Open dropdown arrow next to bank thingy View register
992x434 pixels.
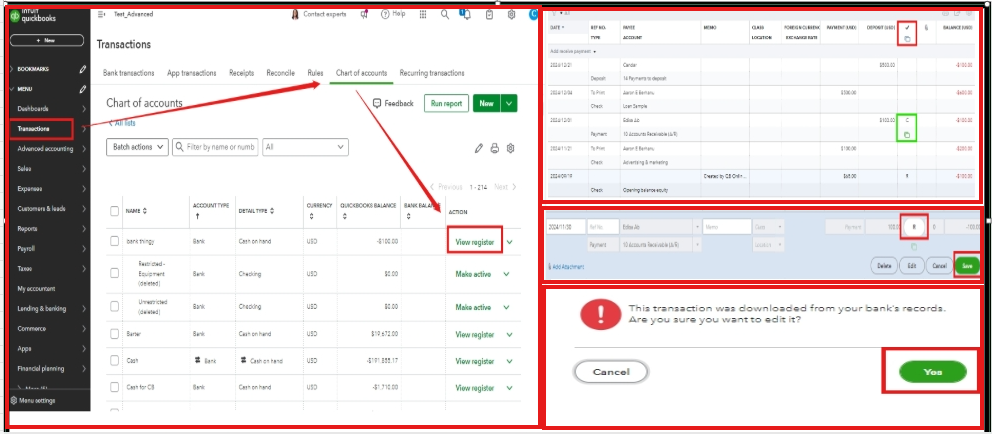(509, 242)
